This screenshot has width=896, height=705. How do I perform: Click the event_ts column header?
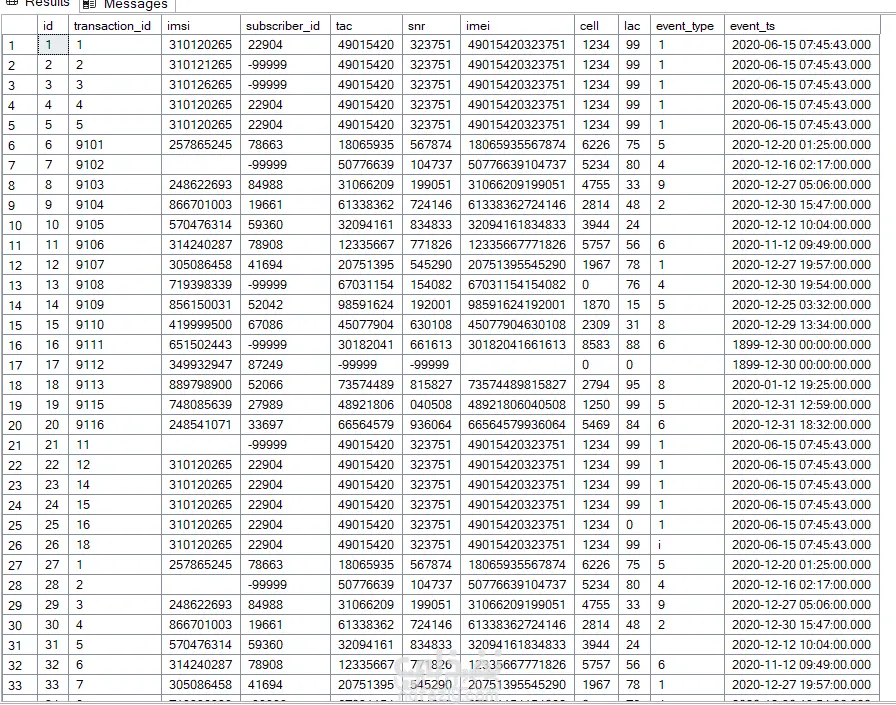802,26
